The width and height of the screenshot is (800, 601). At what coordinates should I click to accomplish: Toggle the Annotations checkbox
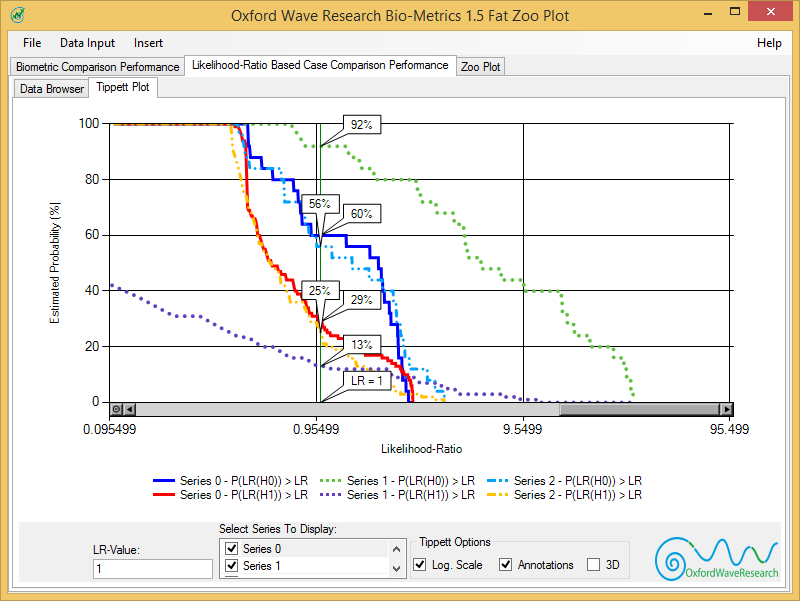pyautogui.click(x=505, y=565)
